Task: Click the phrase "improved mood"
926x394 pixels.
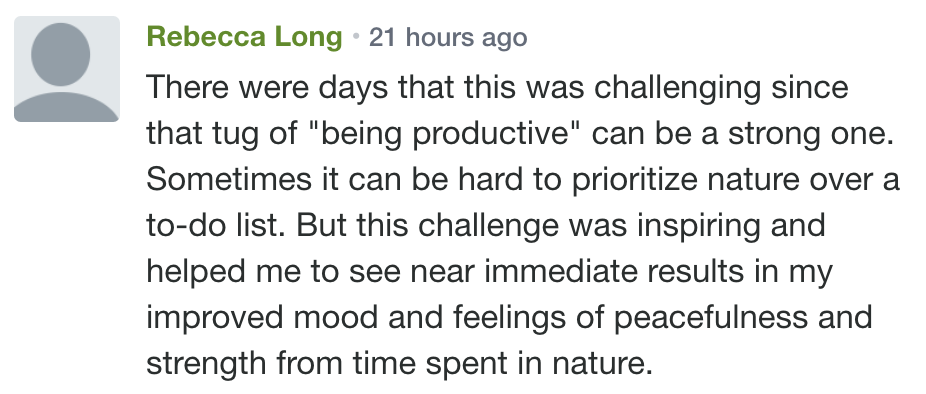Action: (262, 317)
